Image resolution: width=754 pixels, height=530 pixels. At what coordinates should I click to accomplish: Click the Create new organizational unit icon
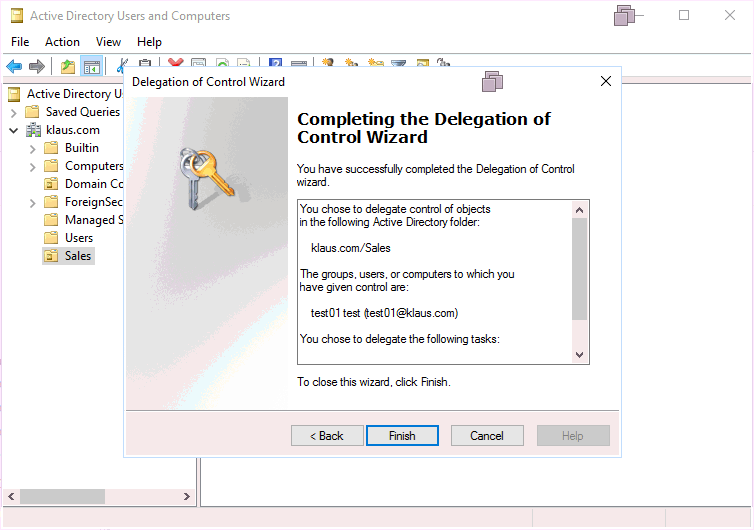(376, 63)
